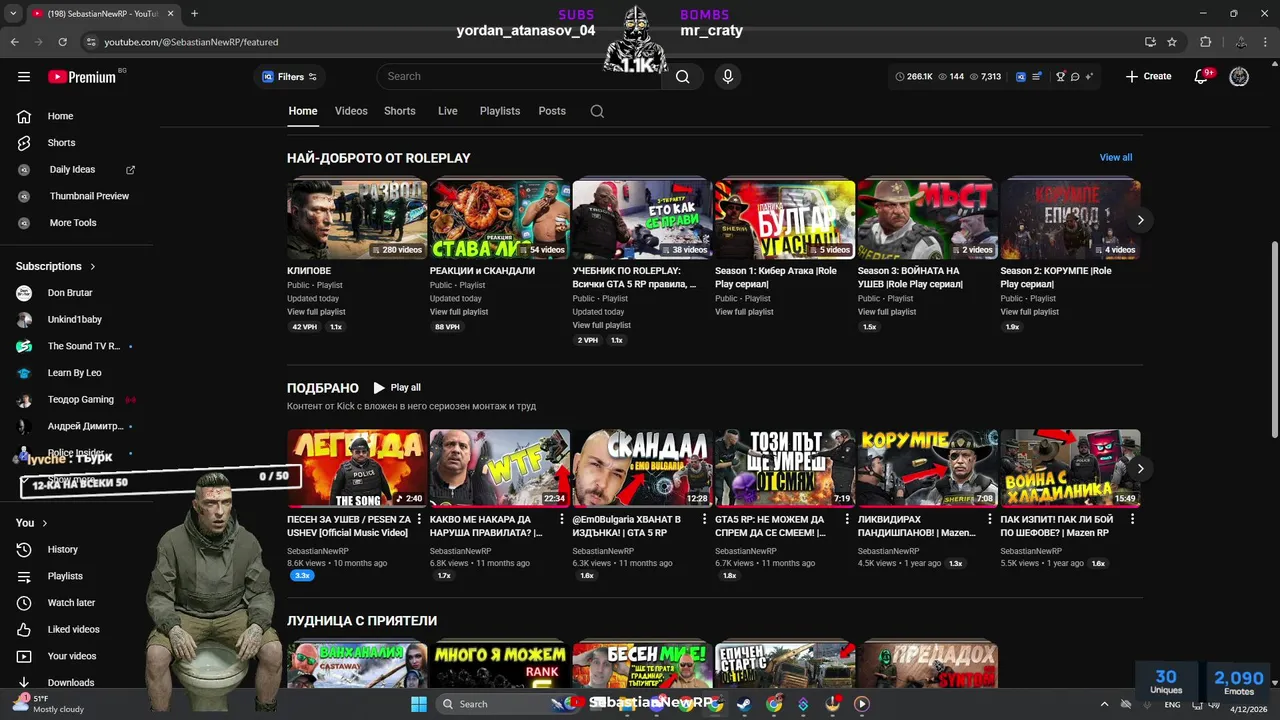Open the YouTube hamburger guide menu

[24, 77]
